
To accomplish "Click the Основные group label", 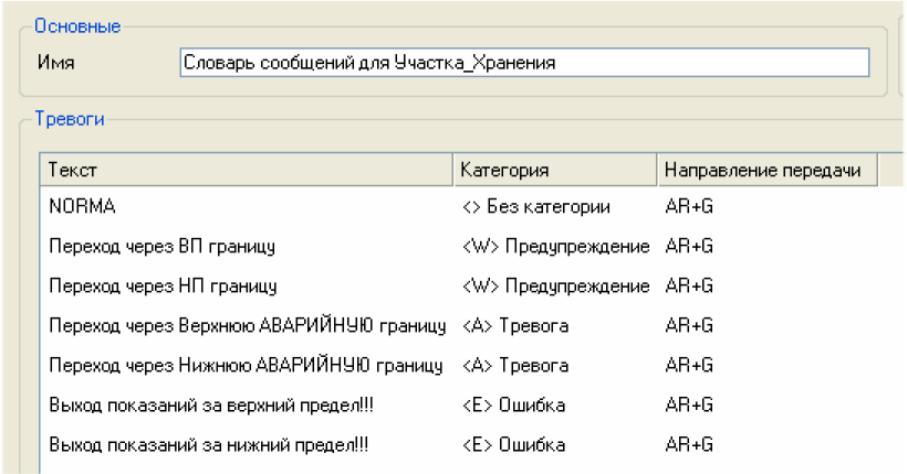I will [78, 26].
